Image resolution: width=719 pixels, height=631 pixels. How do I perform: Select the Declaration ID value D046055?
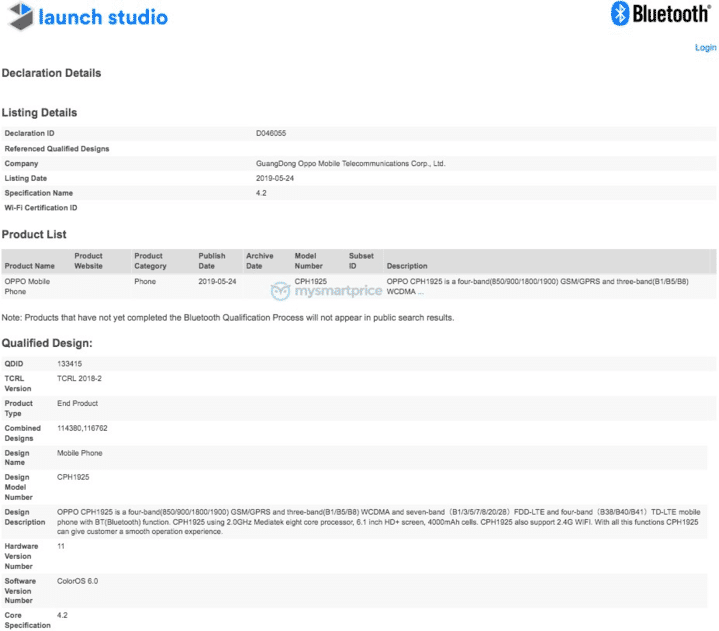click(271, 133)
